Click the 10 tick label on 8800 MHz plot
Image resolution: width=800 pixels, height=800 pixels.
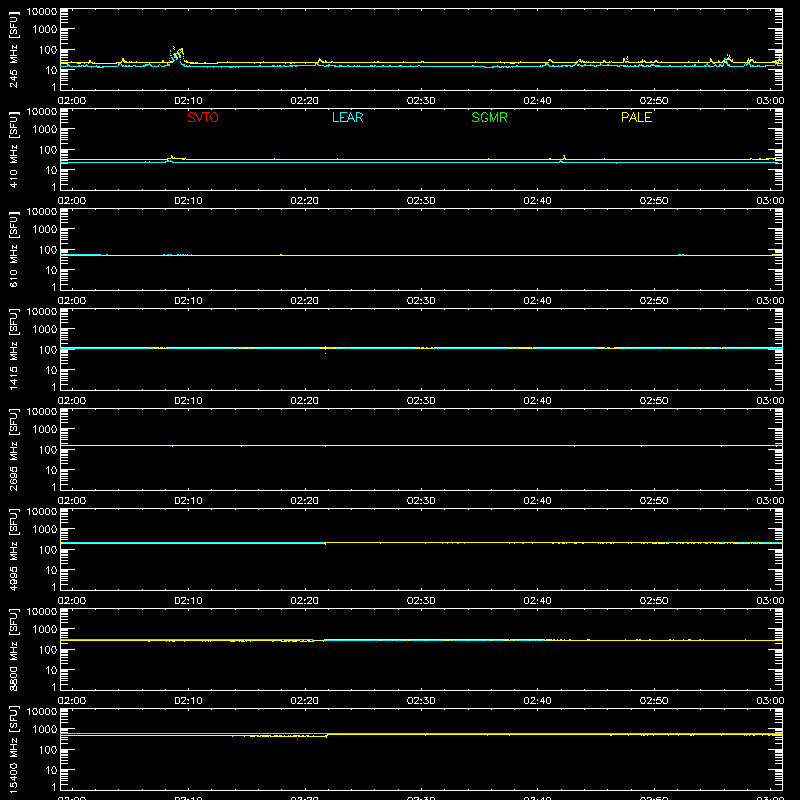coord(51,670)
